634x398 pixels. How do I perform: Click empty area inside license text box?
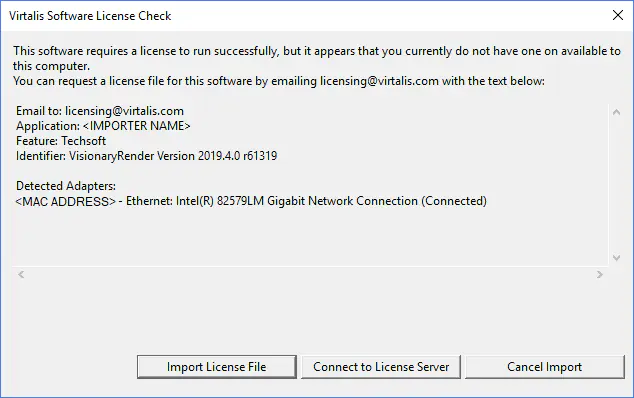[x=307, y=237]
